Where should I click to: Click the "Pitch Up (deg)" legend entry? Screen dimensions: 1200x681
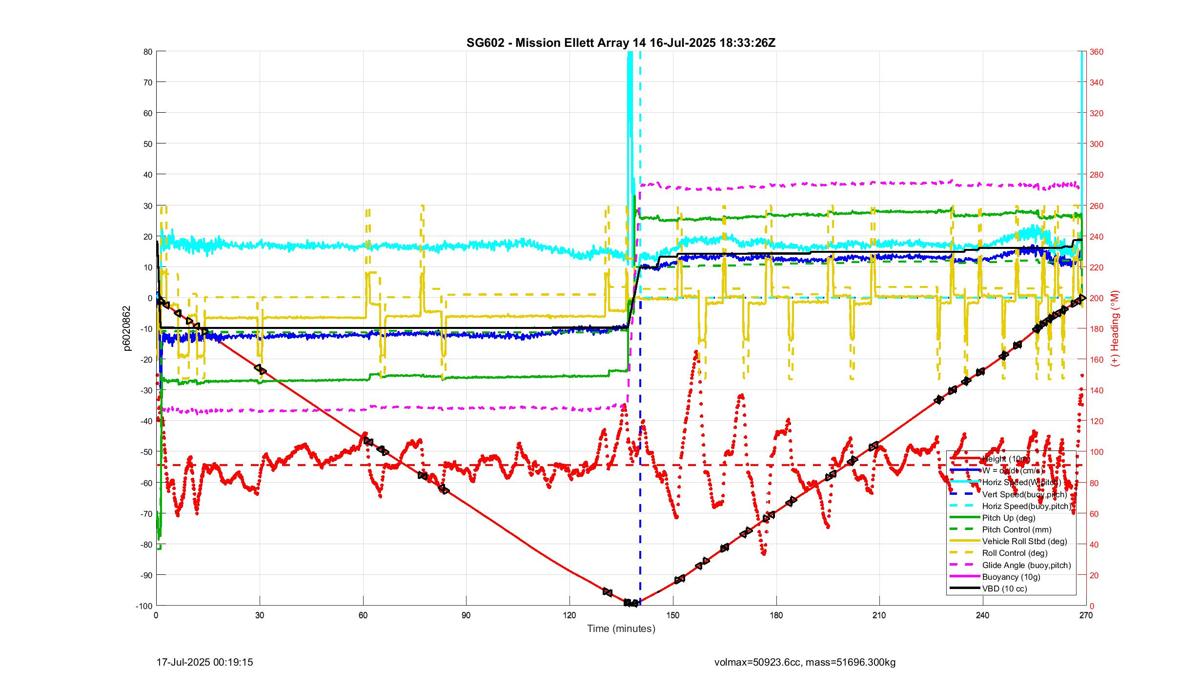click(x=1009, y=518)
